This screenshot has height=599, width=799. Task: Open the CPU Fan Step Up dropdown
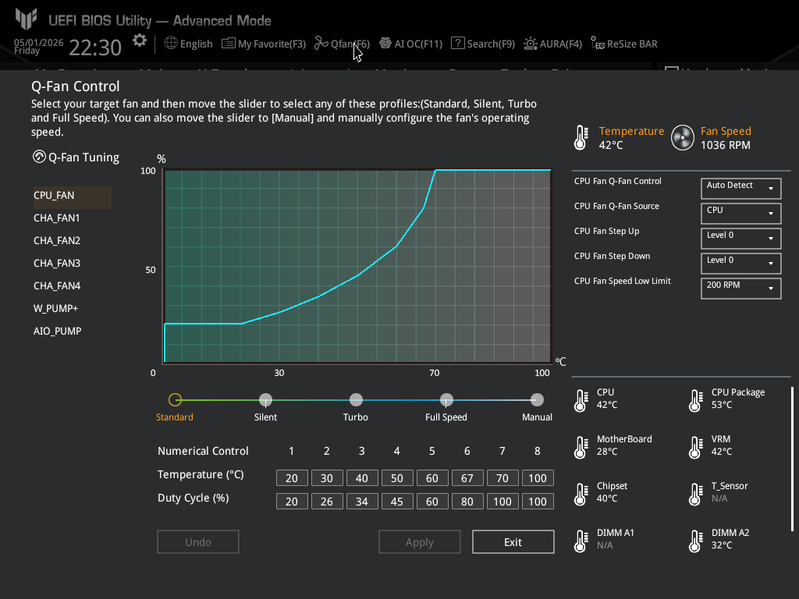point(741,238)
